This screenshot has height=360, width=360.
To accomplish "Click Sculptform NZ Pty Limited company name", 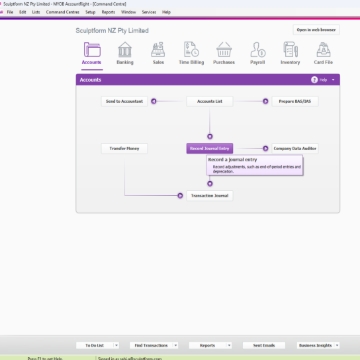I will pos(112,31).
